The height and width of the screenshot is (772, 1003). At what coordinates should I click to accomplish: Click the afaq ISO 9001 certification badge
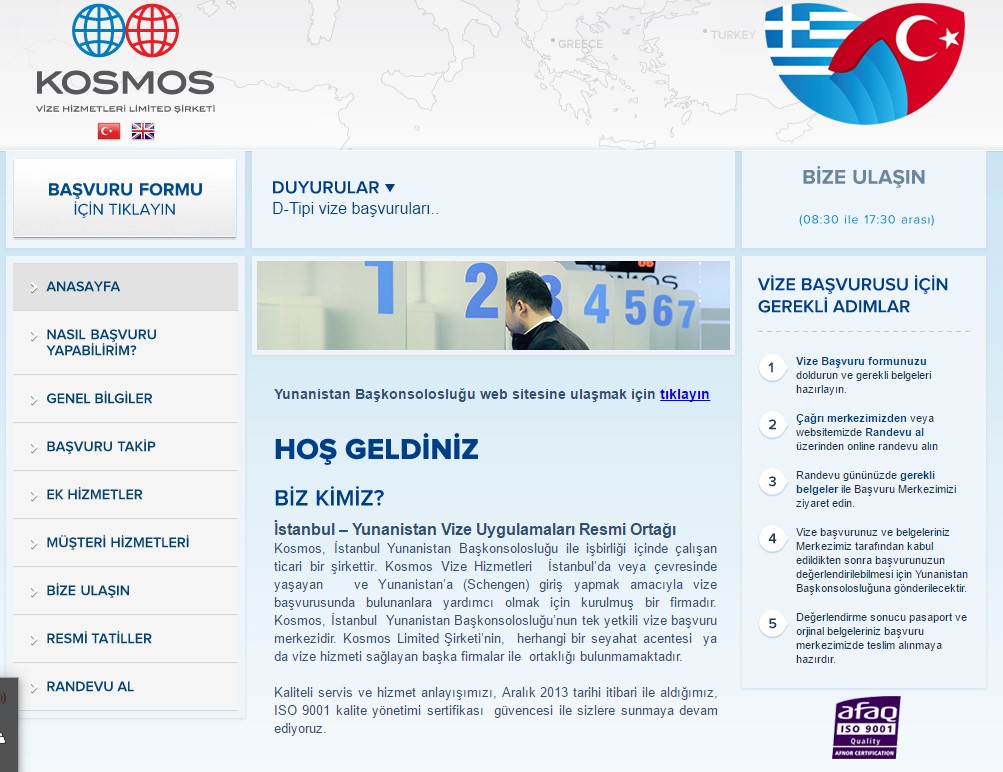[866, 728]
